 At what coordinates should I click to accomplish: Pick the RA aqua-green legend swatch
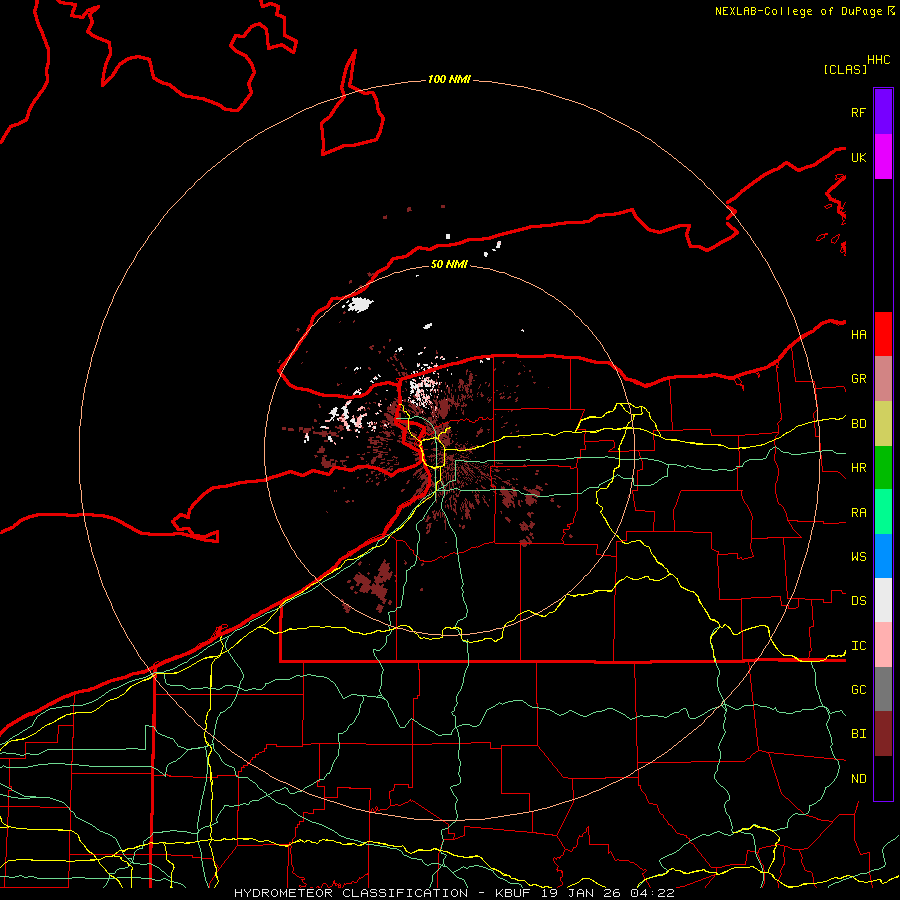tap(883, 512)
